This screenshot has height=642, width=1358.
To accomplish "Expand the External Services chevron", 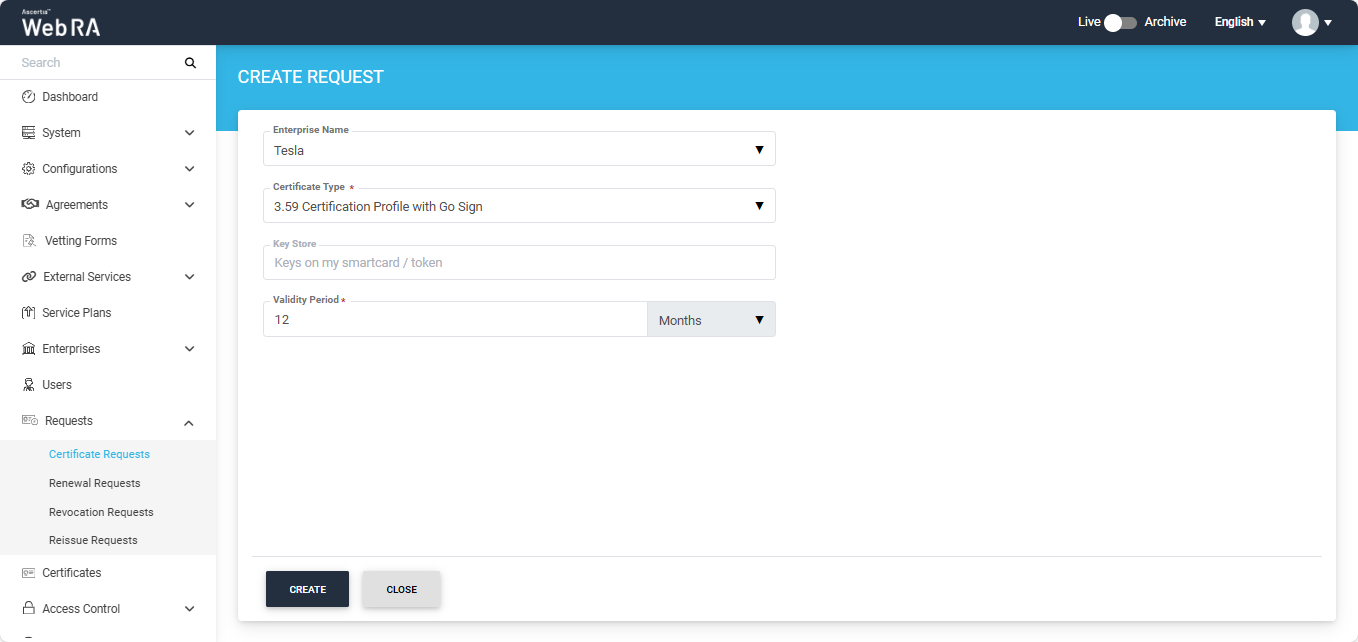I will coord(190,277).
